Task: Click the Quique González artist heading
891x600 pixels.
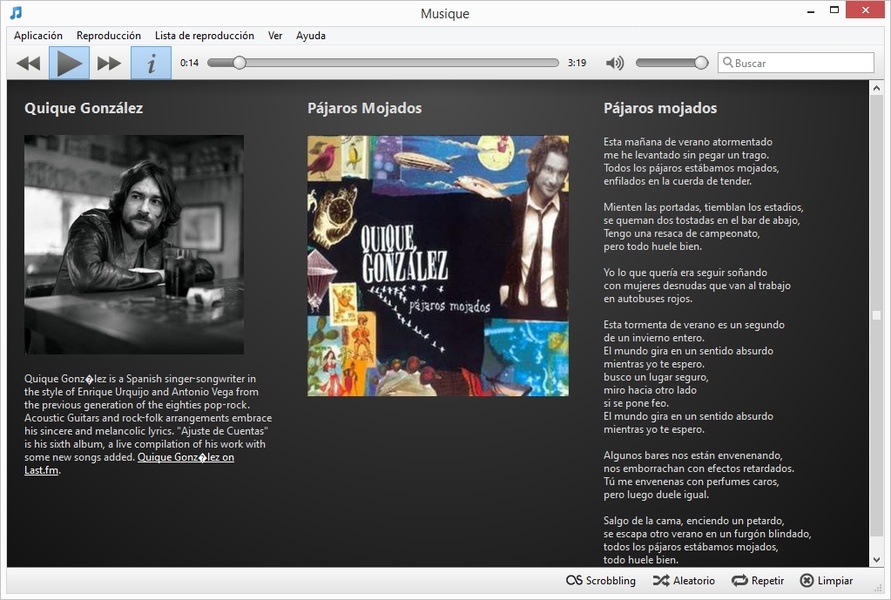Action: [84, 108]
